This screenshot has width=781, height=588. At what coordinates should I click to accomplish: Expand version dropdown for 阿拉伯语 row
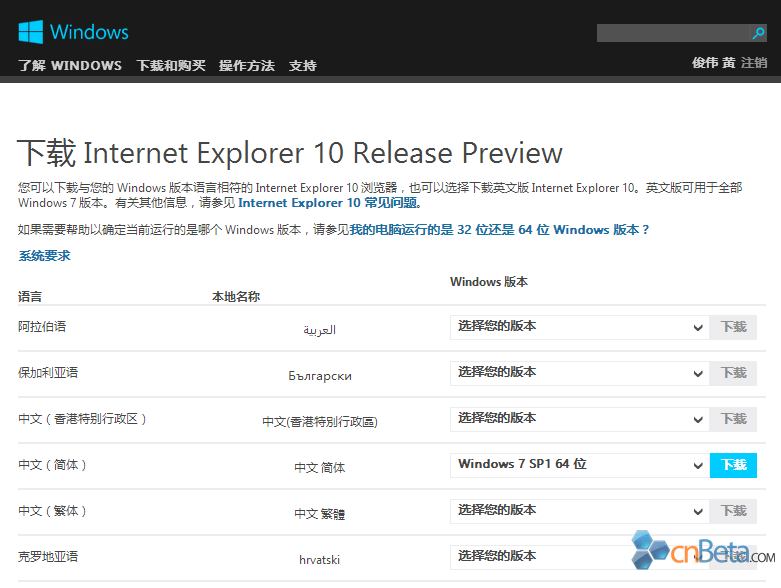click(580, 328)
